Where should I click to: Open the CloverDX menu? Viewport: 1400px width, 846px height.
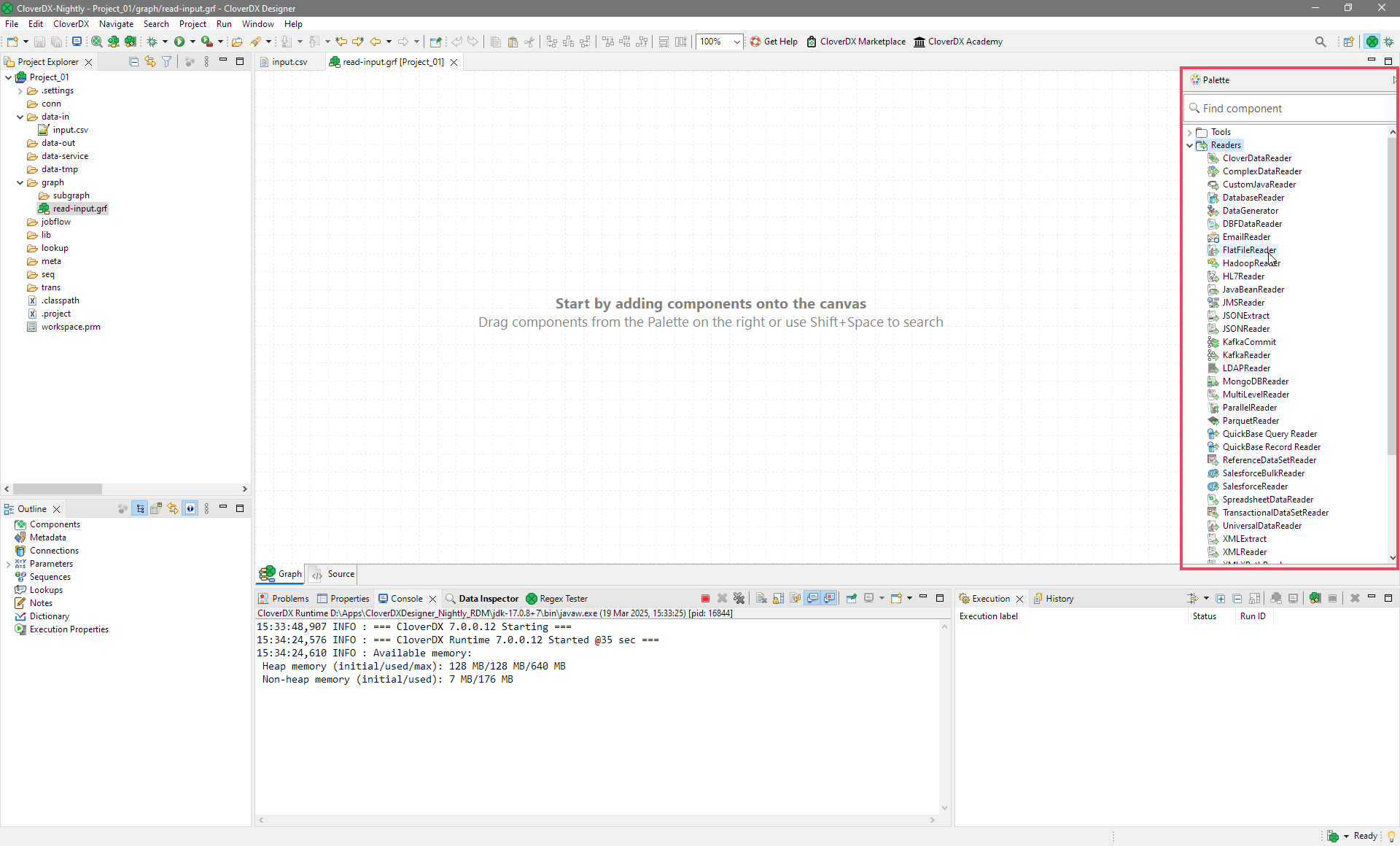coord(71,24)
